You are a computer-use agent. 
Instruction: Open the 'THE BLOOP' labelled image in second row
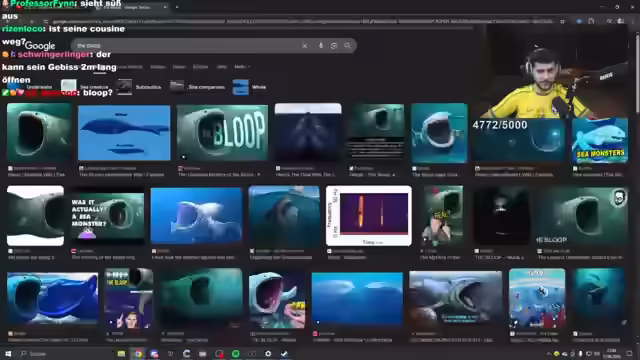pyautogui.click(x=582, y=216)
